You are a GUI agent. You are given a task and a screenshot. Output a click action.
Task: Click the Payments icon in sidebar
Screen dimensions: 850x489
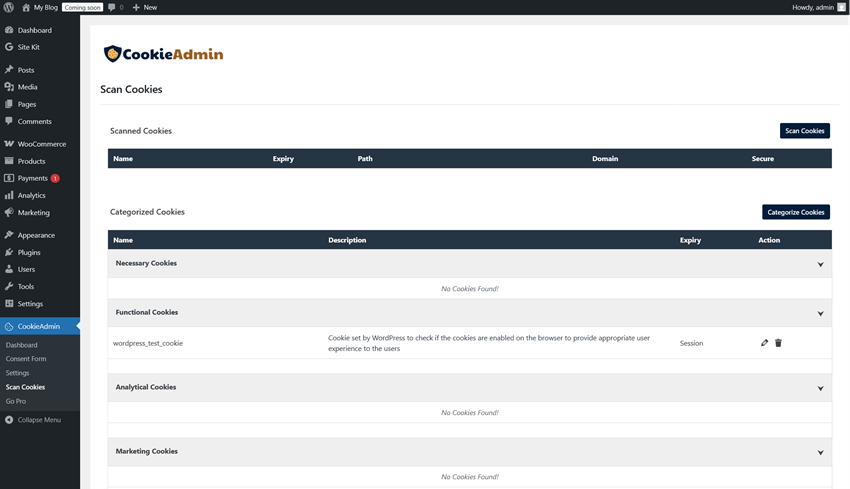pyautogui.click(x=9, y=178)
